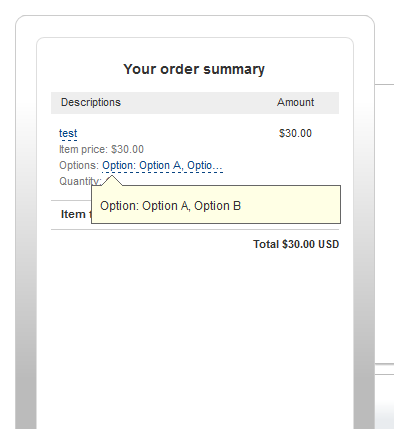Click the ellipsis ending the options link
Screen dimensions: 394x429
pyautogui.click(x=218, y=166)
